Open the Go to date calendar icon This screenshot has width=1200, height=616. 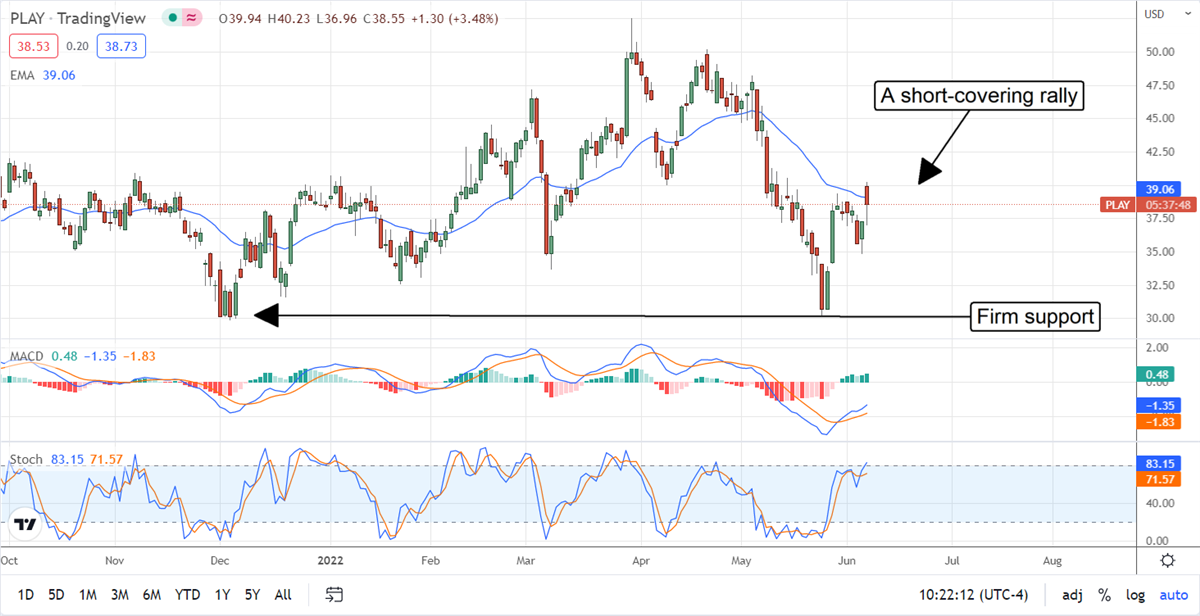335,595
